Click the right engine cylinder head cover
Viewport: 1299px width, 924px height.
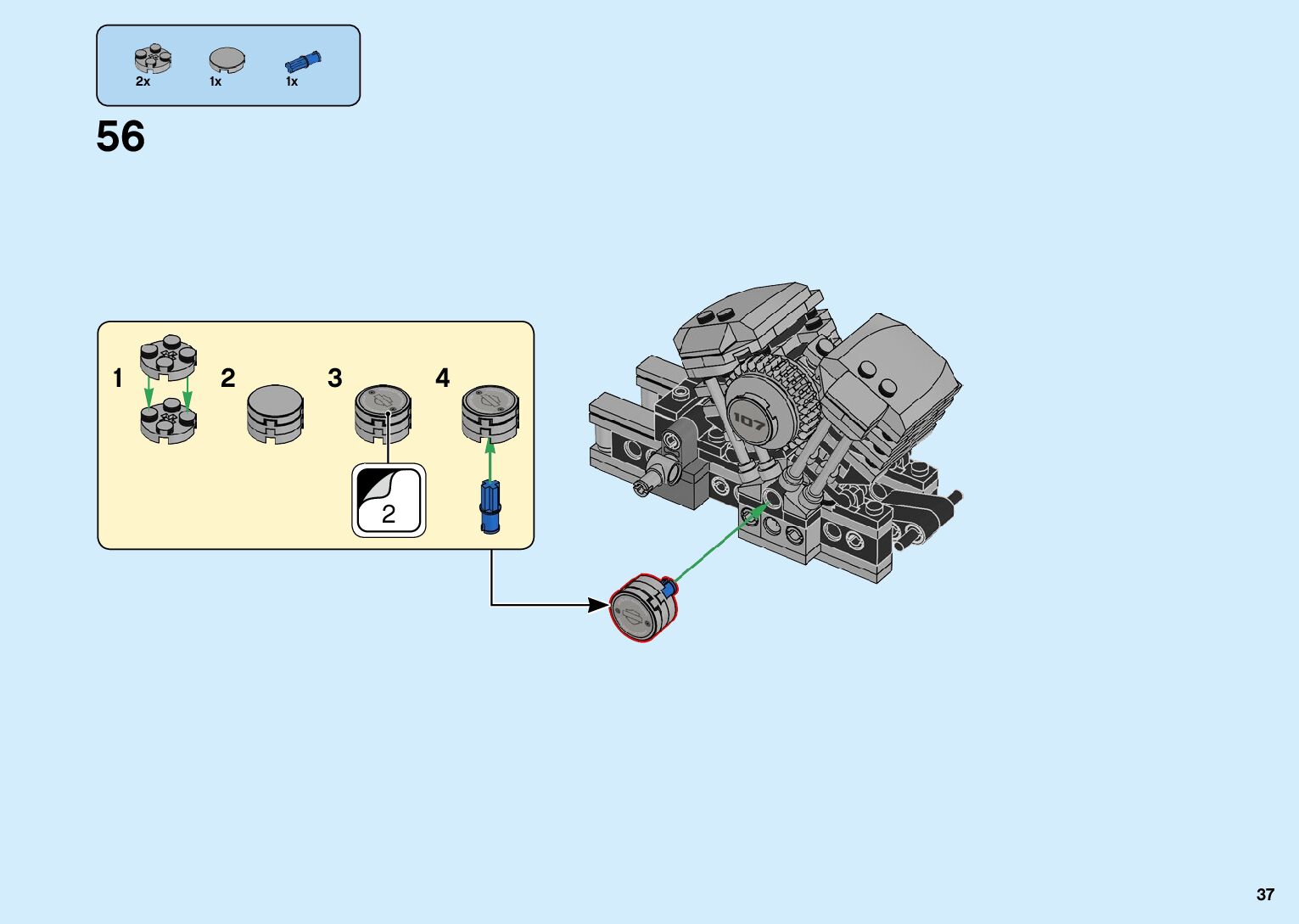(x=891, y=365)
